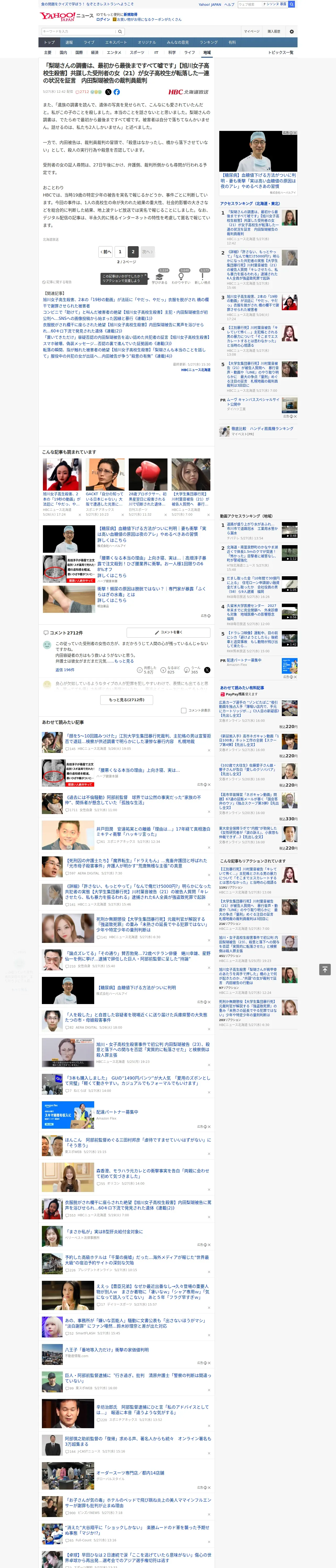Expand first comment with もっと見る
The image size is (336, 1568).
124,661
